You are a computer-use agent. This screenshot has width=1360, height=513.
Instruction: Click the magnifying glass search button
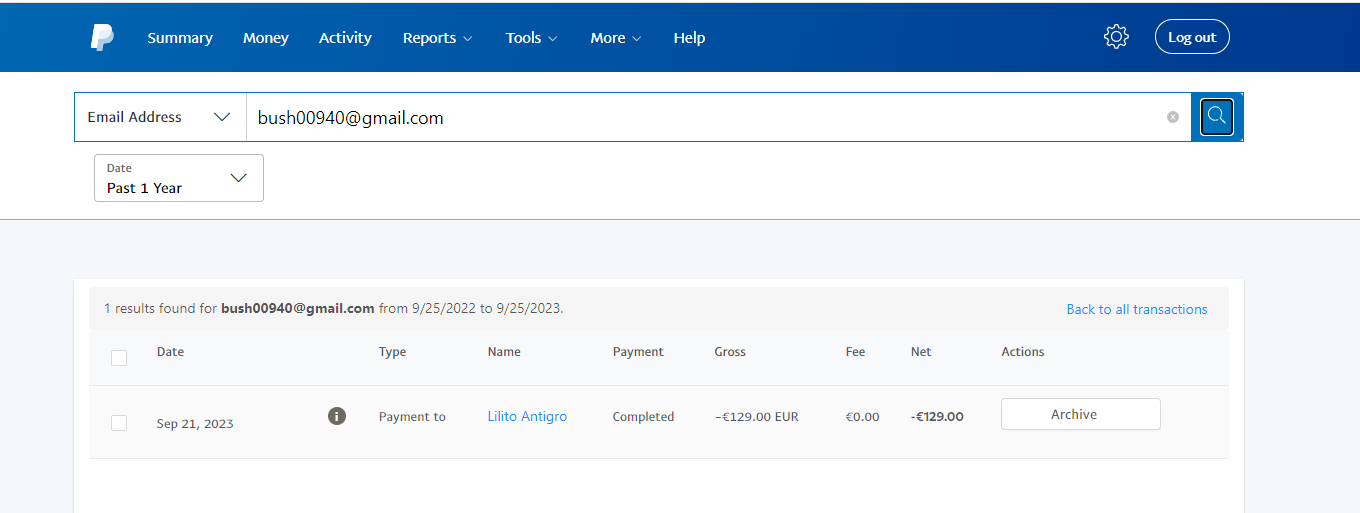click(1216, 117)
